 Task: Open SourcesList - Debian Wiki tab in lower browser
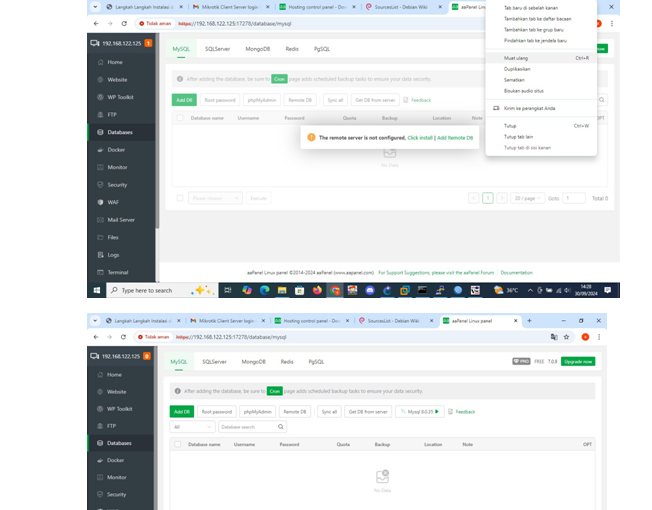tap(396, 320)
